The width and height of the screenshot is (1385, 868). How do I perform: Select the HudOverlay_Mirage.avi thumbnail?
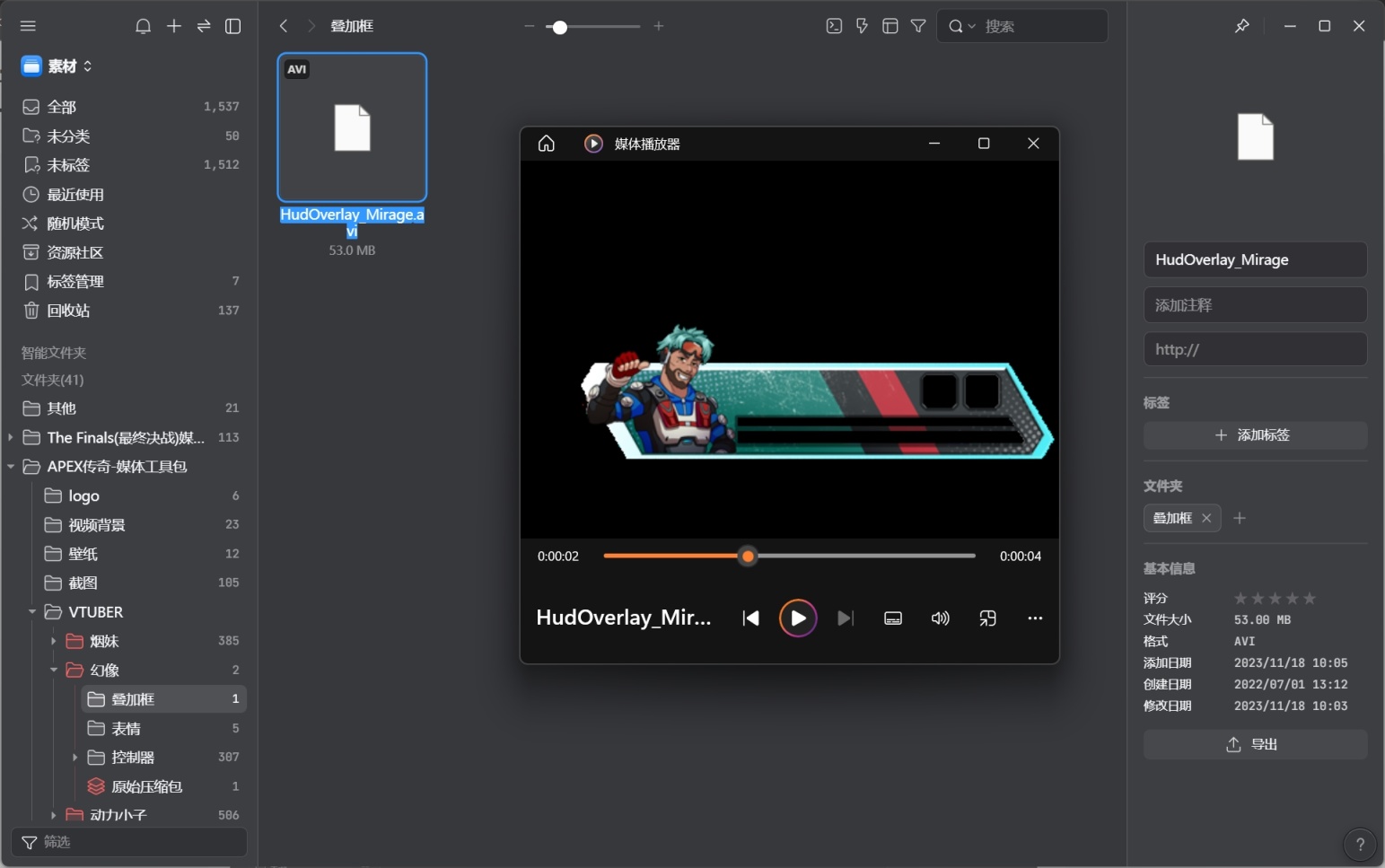pyautogui.click(x=352, y=127)
